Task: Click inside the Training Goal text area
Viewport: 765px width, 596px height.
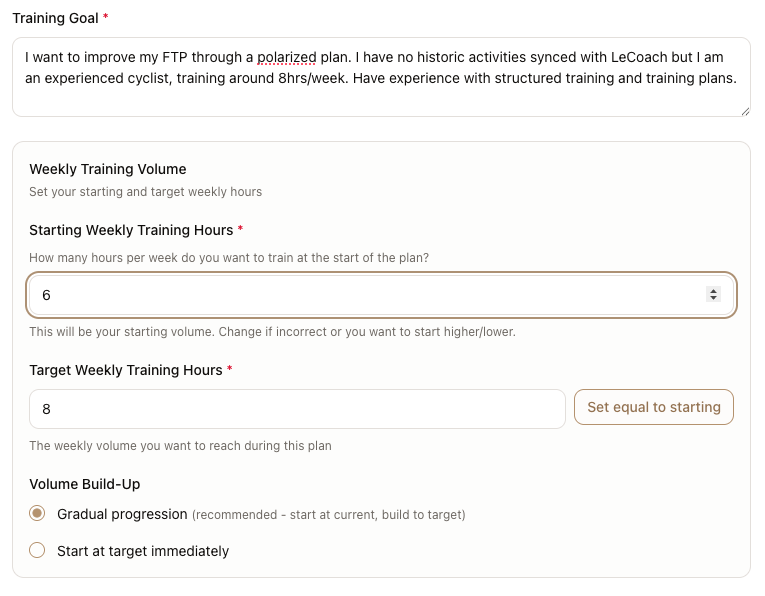Action: pos(380,97)
